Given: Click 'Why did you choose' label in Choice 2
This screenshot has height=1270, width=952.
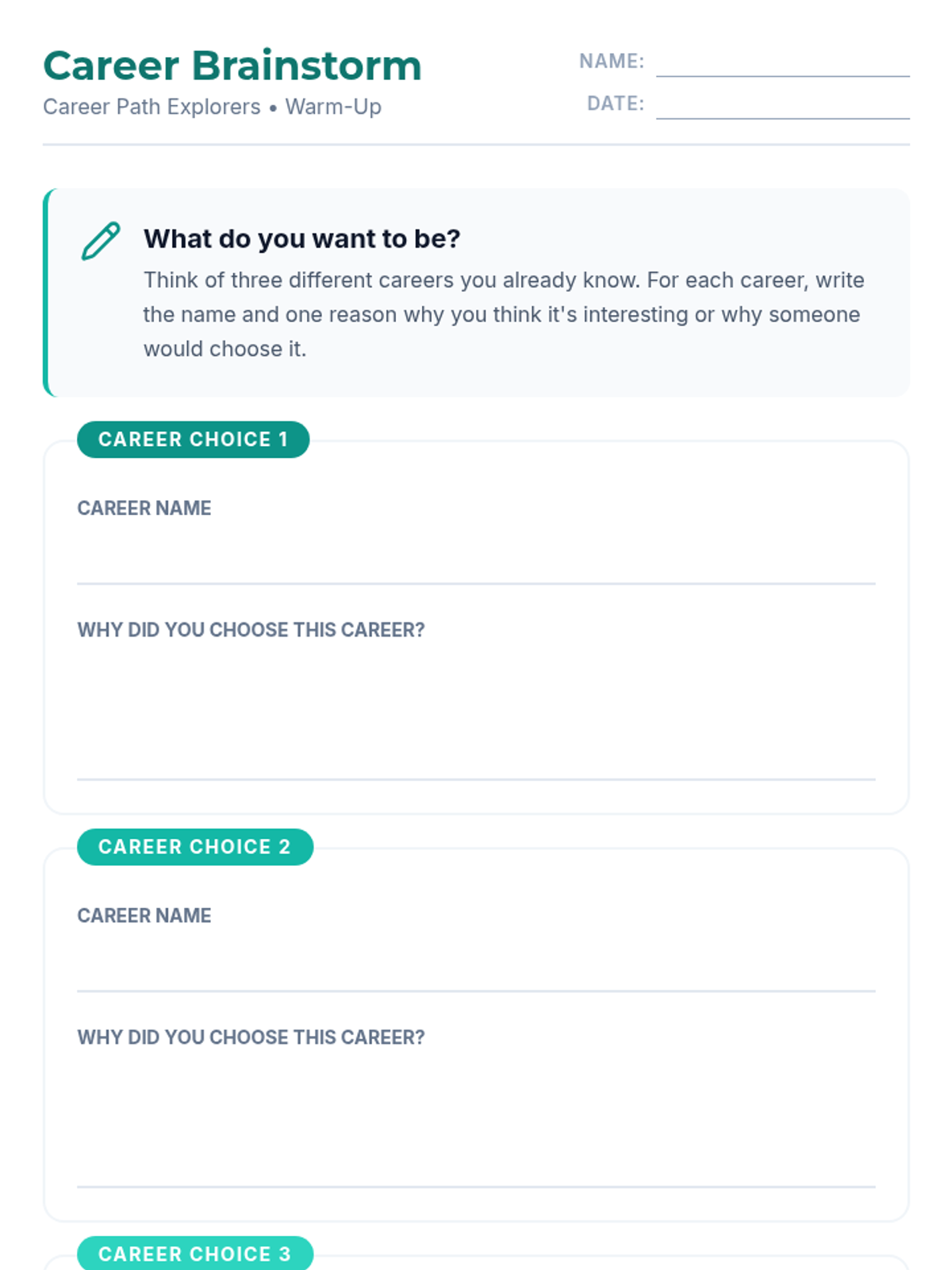Looking at the screenshot, I should click(x=251, y=1037).
